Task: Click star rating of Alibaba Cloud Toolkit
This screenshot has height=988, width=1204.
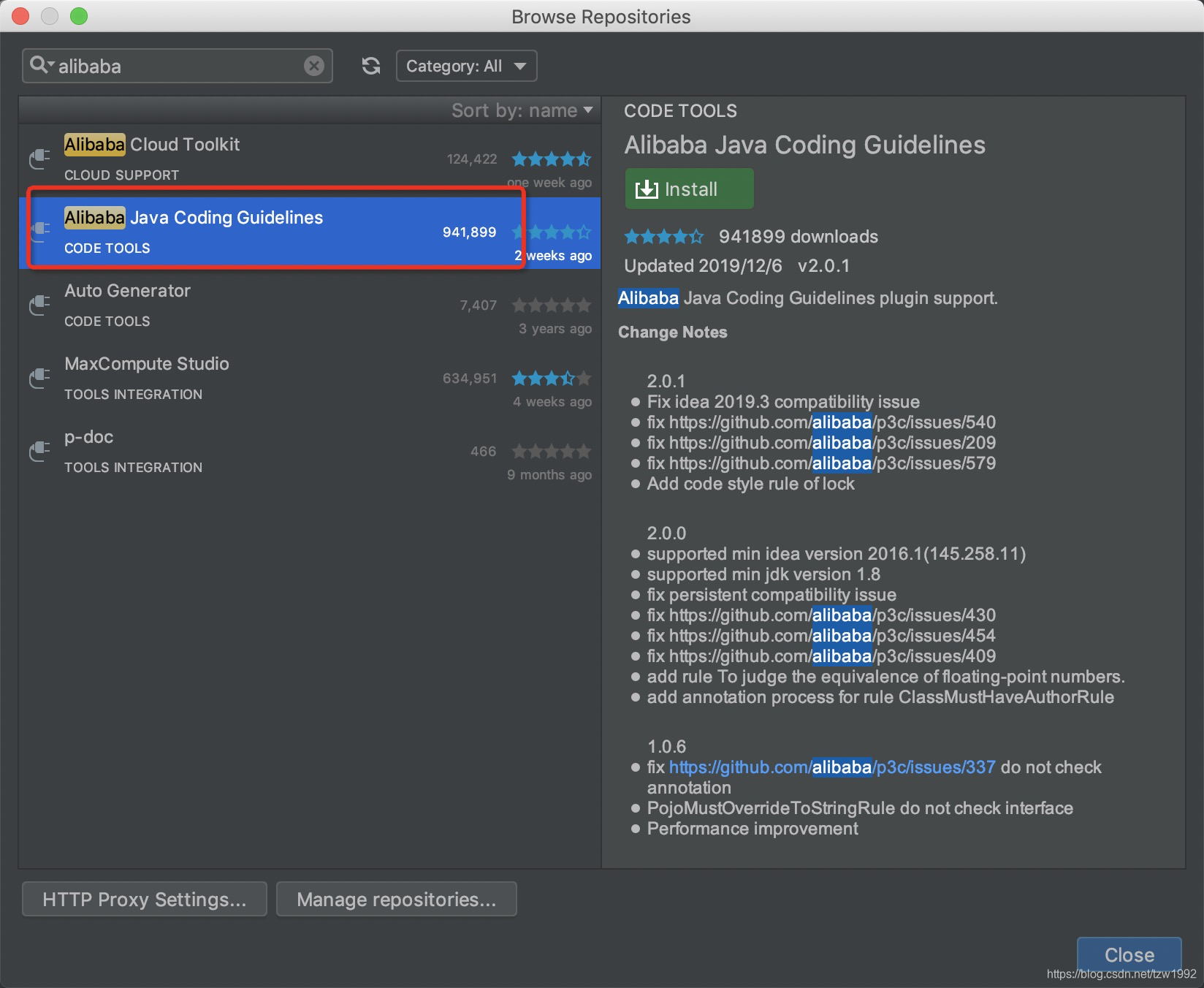Action: click(x=552, y=159)
